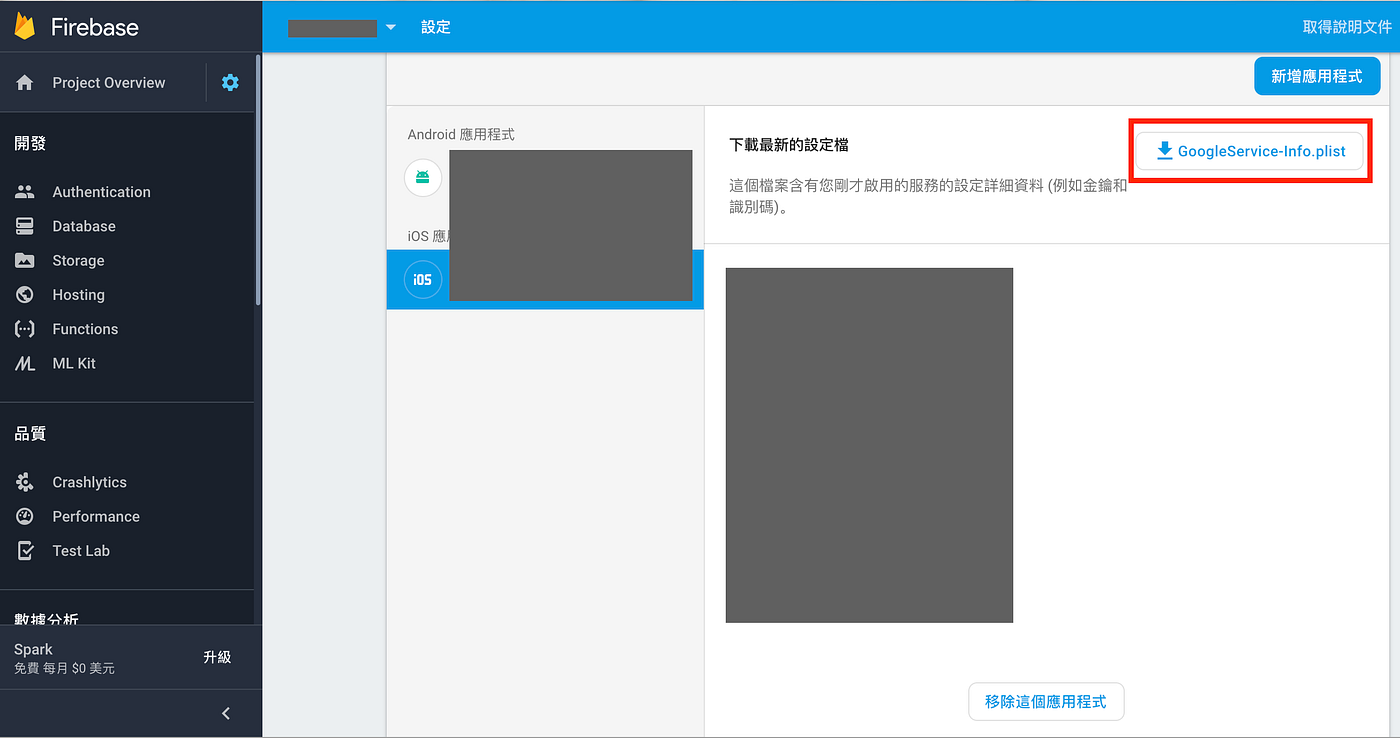Collapse the sidebar with the chevron

(x=225, y=713)
